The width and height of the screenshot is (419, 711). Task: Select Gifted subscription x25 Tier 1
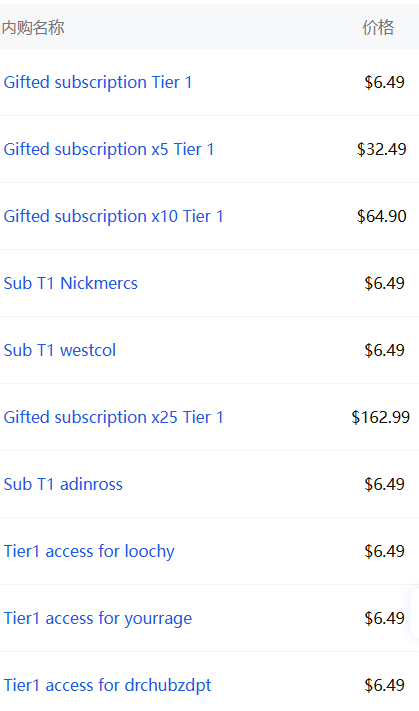click(x=113, y=417)
